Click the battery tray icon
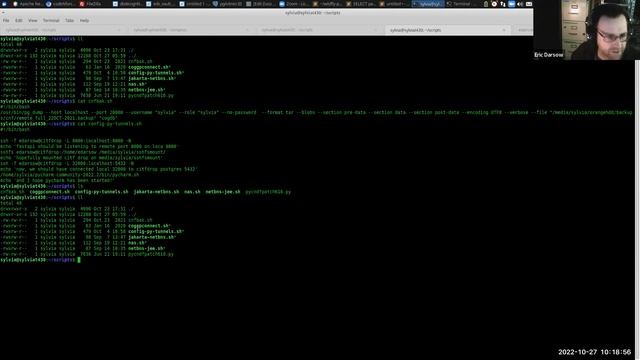 486,4
